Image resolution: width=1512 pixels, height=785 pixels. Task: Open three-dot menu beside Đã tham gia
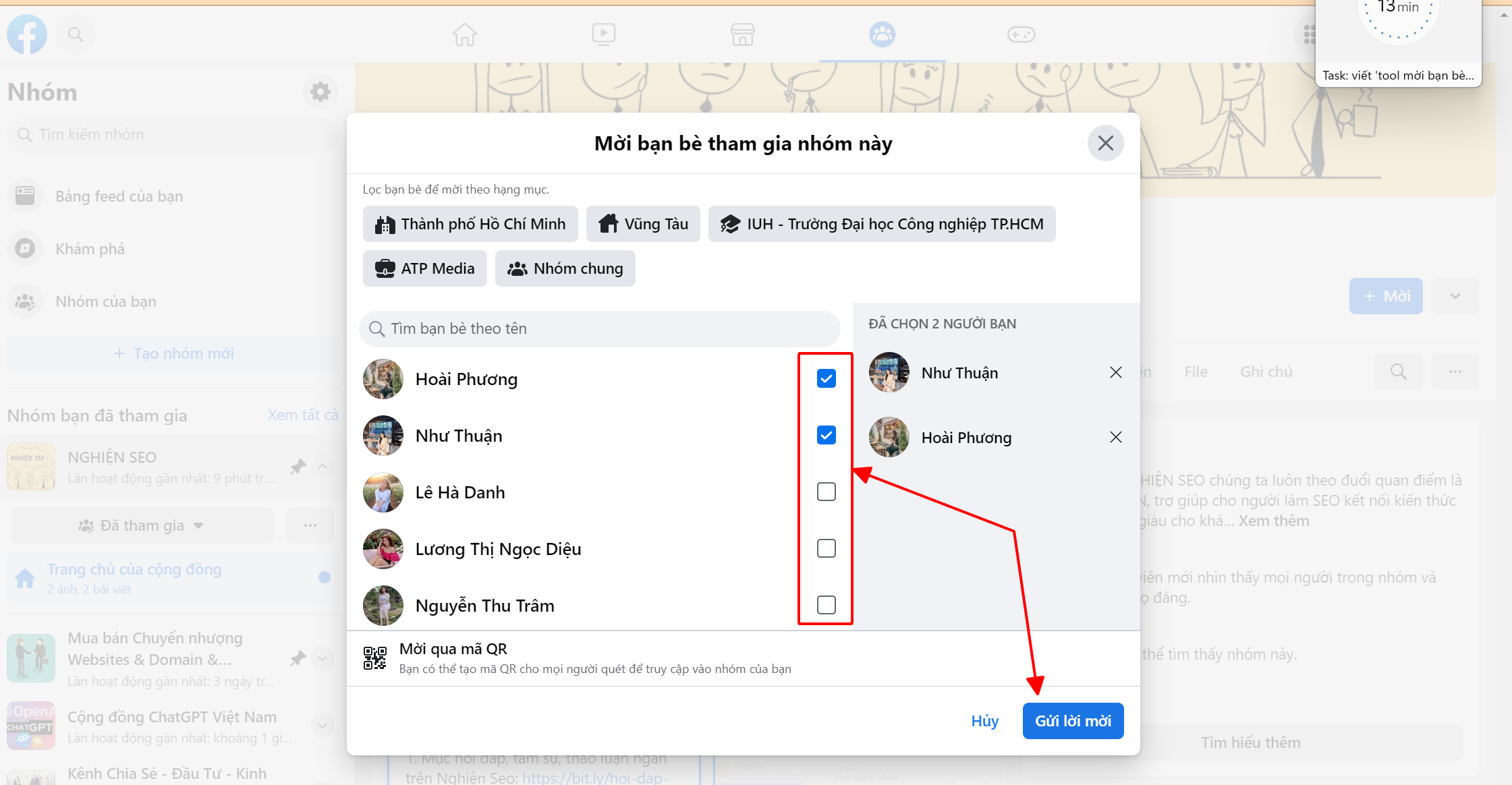(x=310, y=525)
